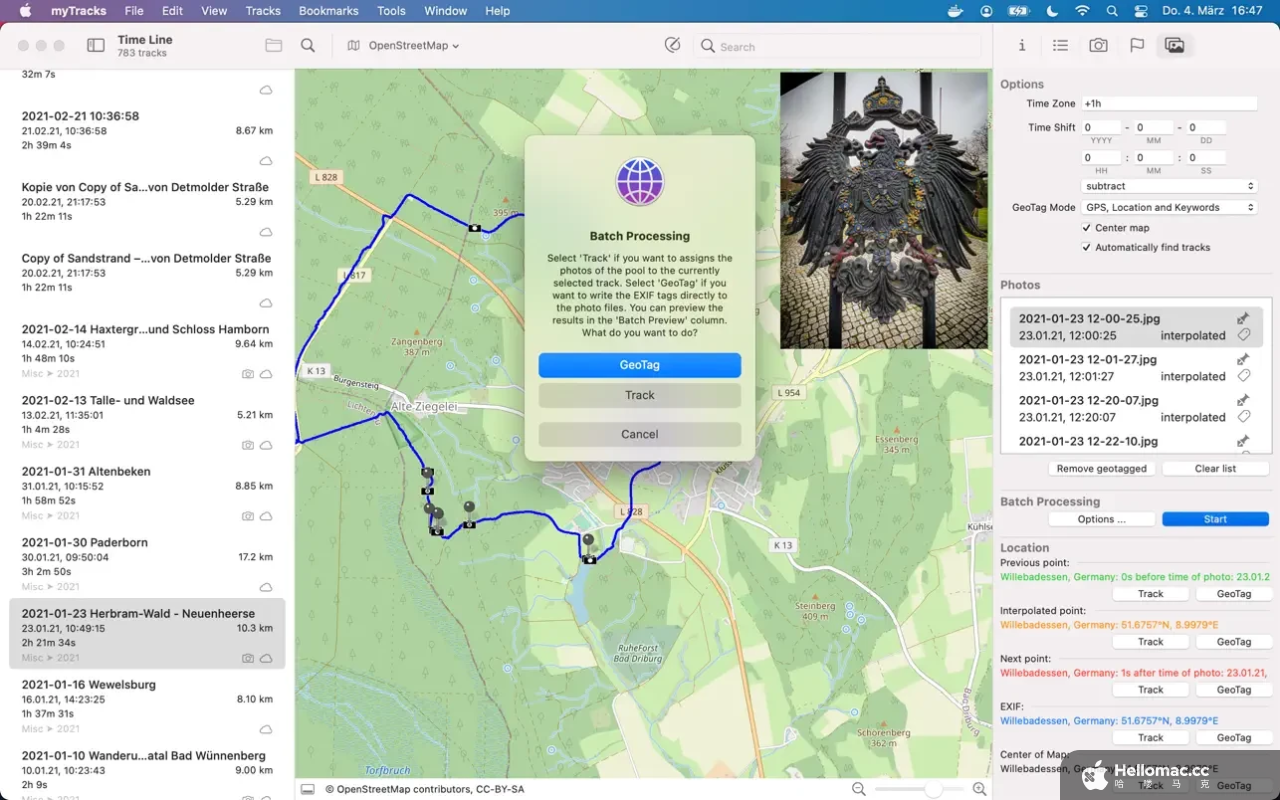Open the Tracks menu
1280x800 pixels.
(x=263, y=11)
